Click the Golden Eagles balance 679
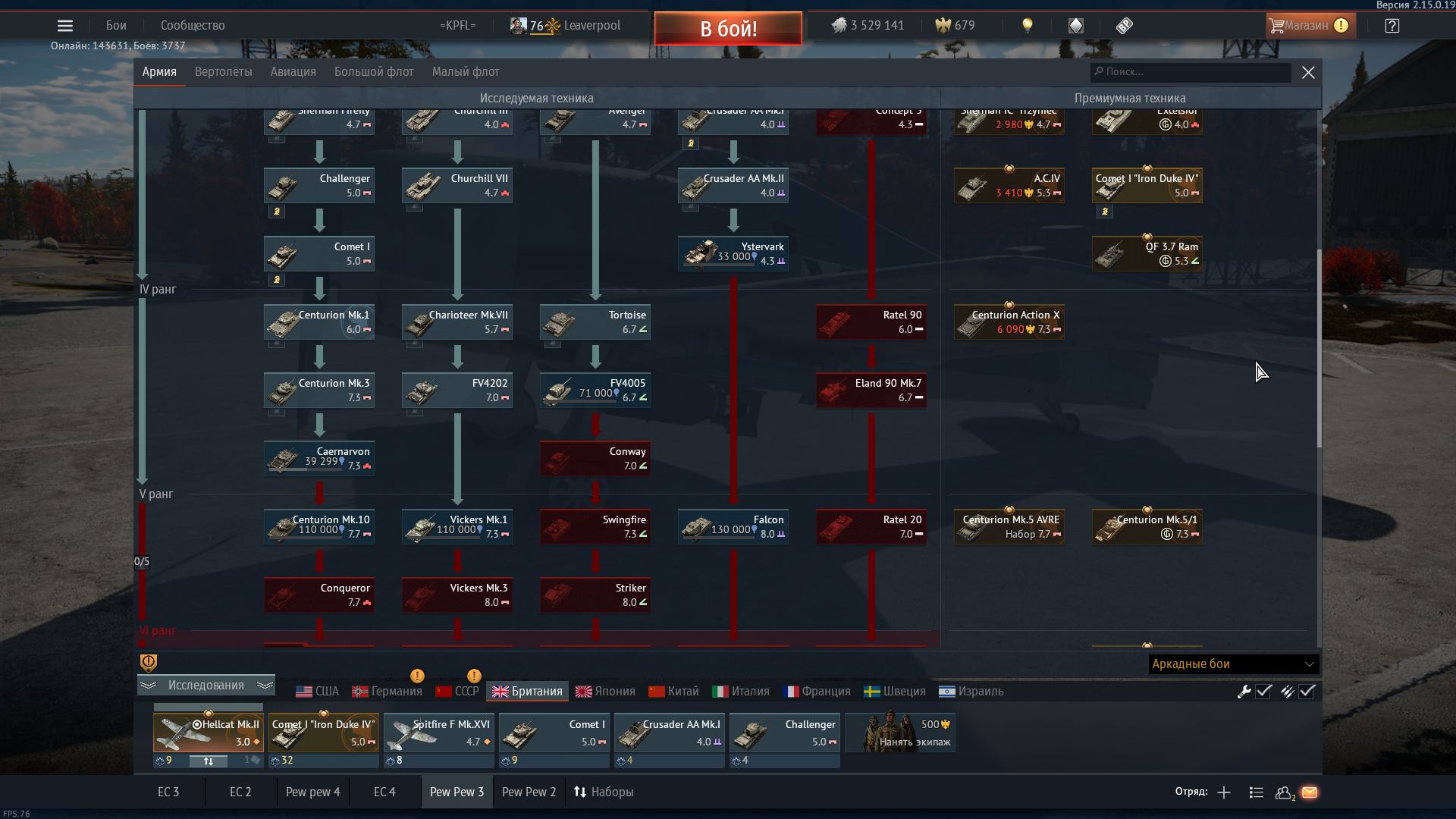1456x819 pixels. click(955, 26)
